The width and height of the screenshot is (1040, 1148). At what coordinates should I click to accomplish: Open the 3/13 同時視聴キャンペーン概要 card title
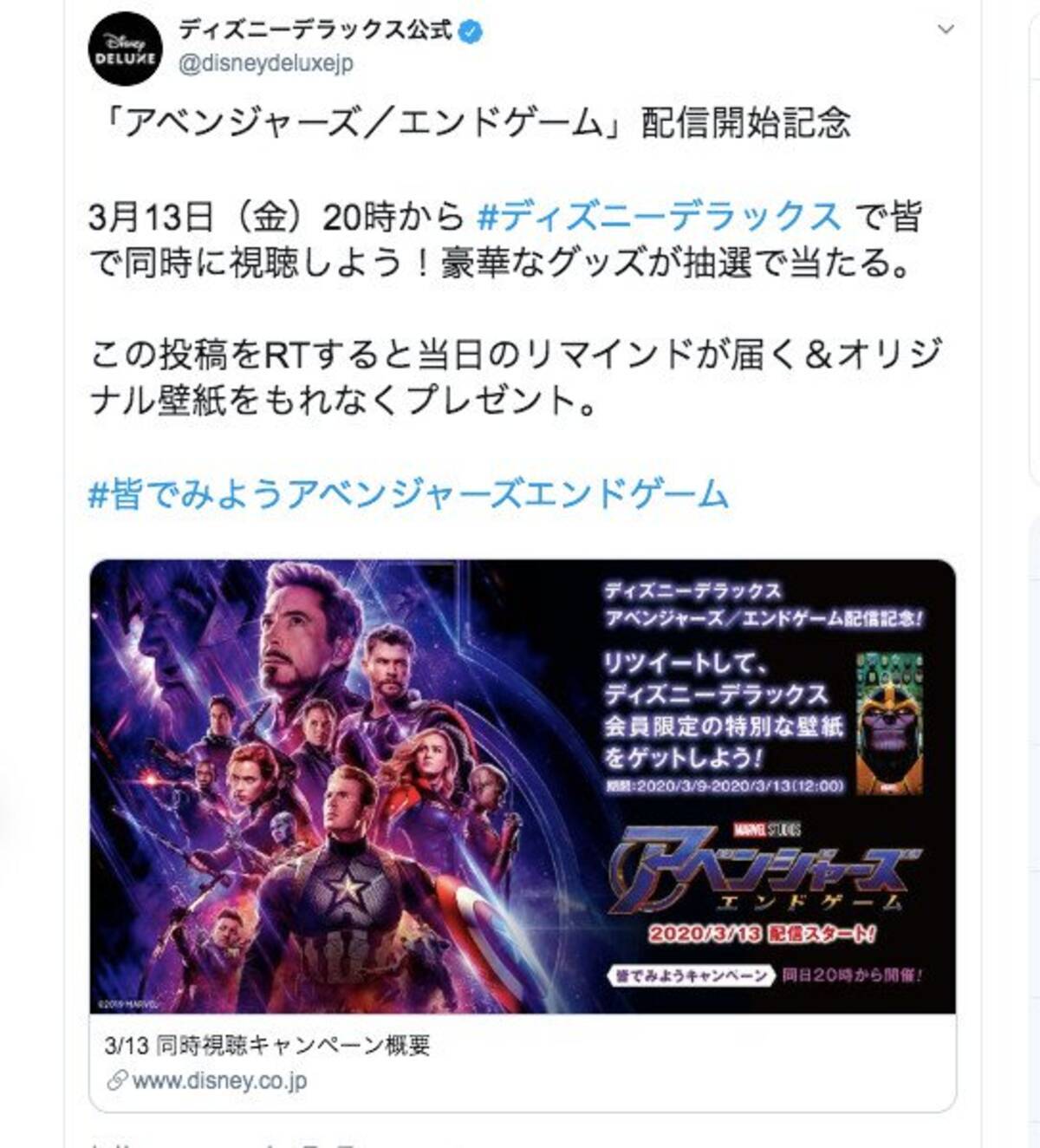coord(268,1045)
